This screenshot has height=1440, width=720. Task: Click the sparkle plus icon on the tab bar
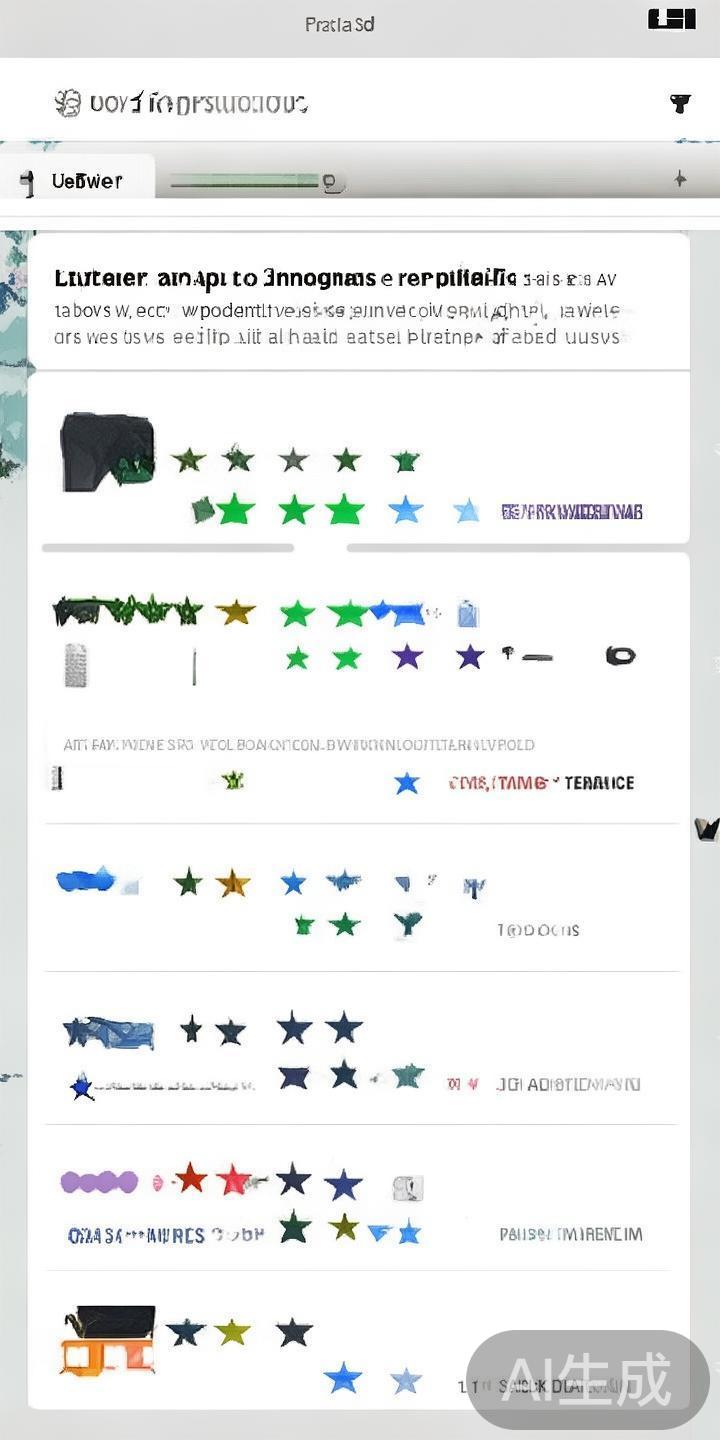pos(680,179)
